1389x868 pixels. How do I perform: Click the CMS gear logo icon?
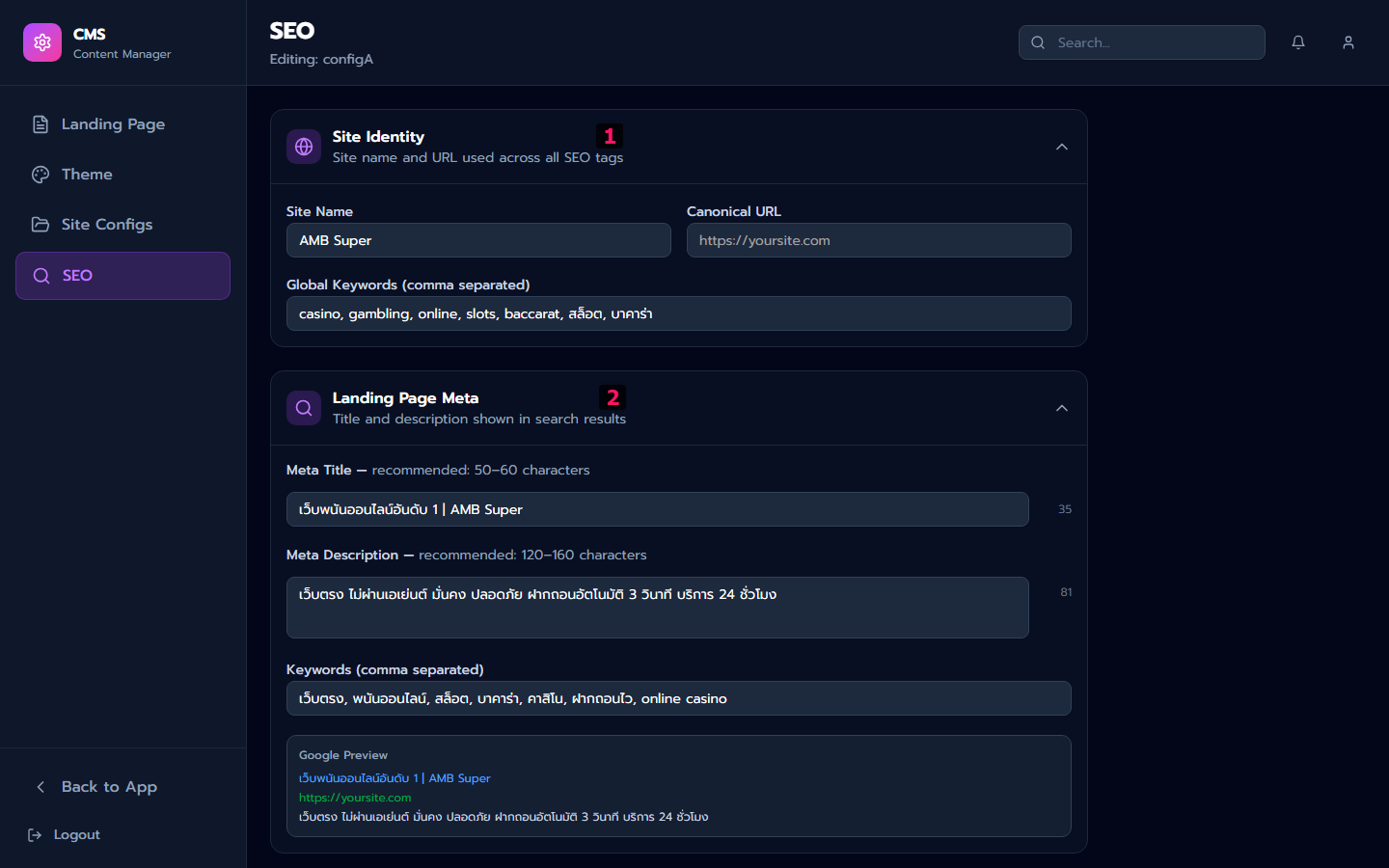pyautogui.click(x=42, y=42)
